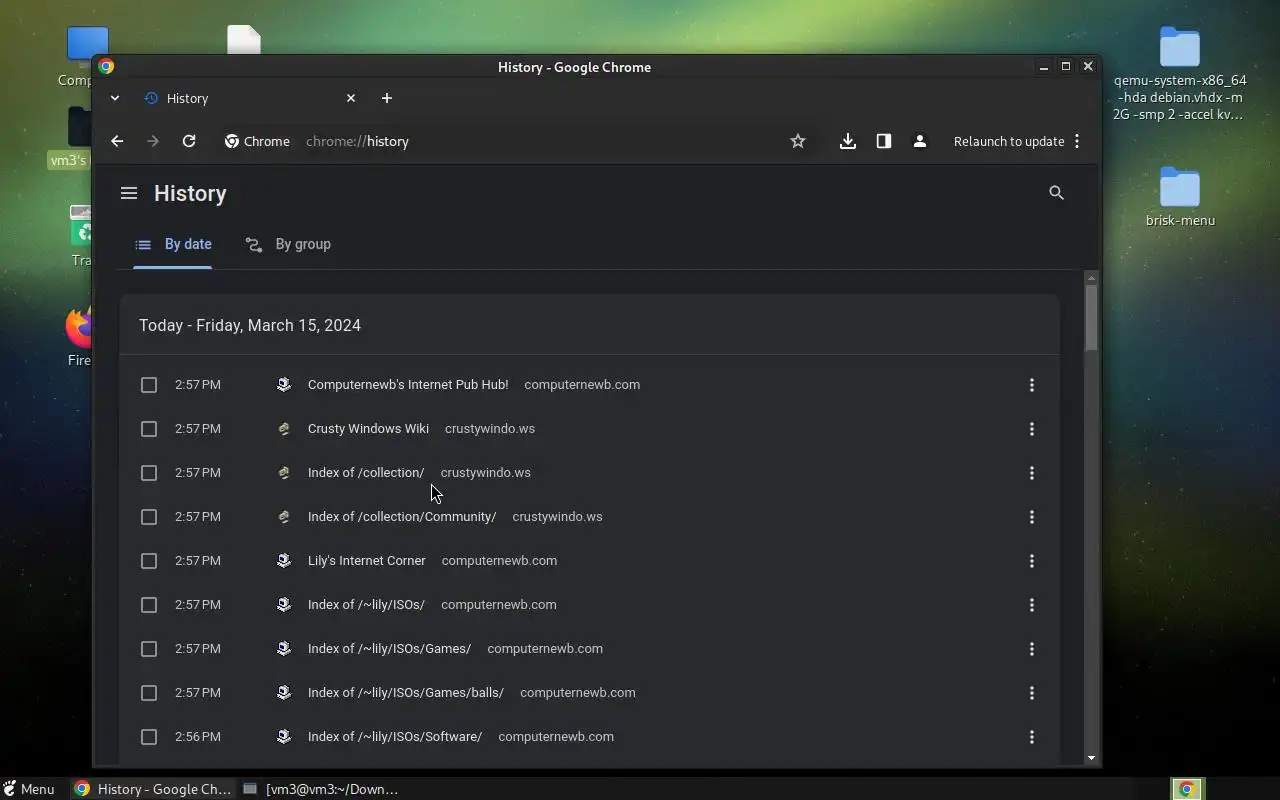Open the brisk-menu desktop folder
This screenshot has height=800, width=1280.
click(x=1180, y=197)
